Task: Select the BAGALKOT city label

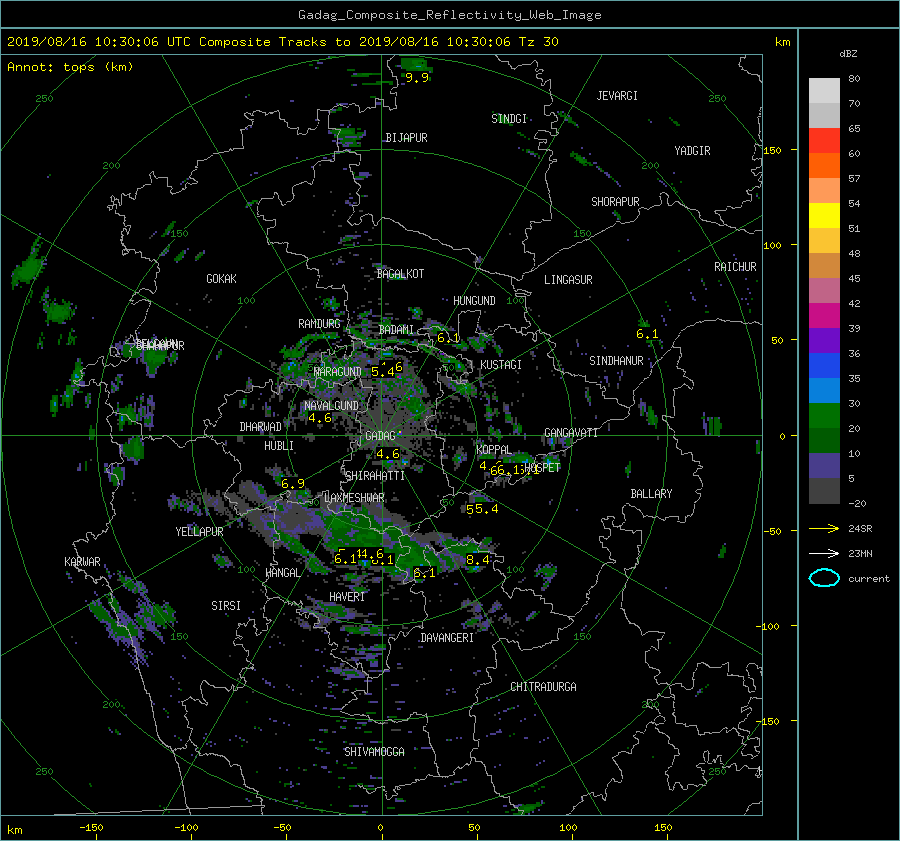Action: (400, 274)
